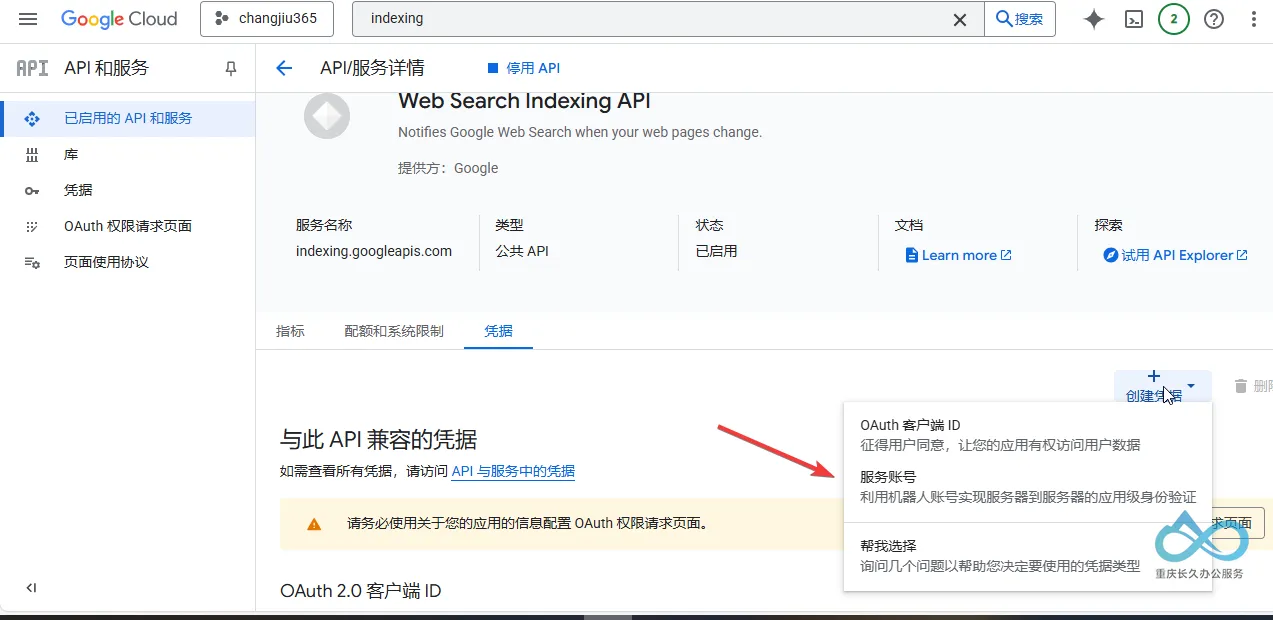1273x620 pixels.
Task: Click the 已启用 status value
Action: point(716,251)
